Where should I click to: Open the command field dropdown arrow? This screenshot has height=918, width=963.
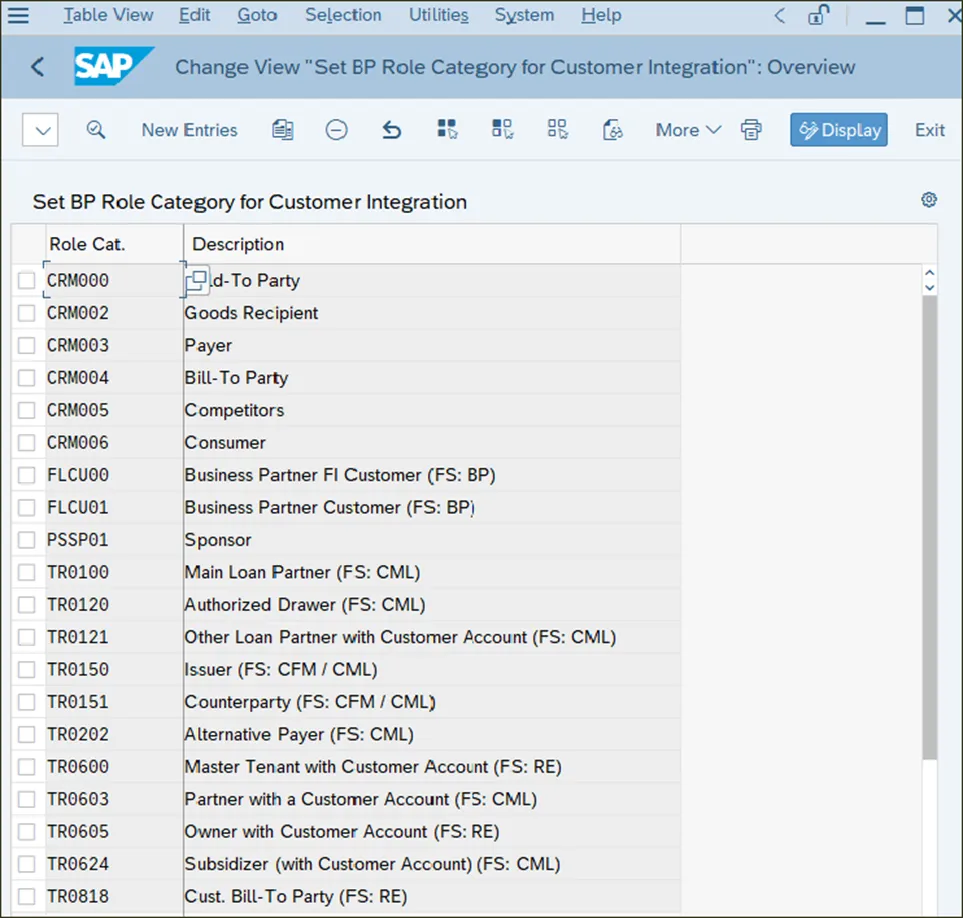(41, 130)
